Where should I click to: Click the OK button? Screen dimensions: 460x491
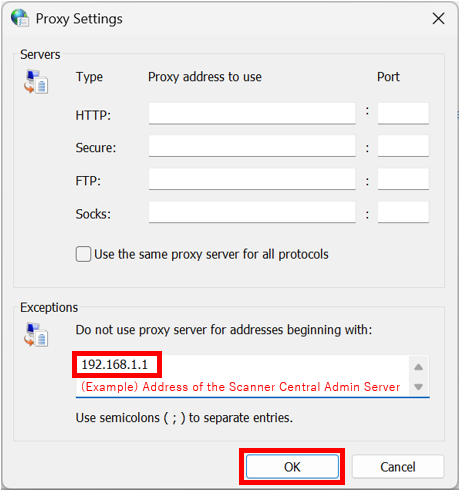coord(292,467)
